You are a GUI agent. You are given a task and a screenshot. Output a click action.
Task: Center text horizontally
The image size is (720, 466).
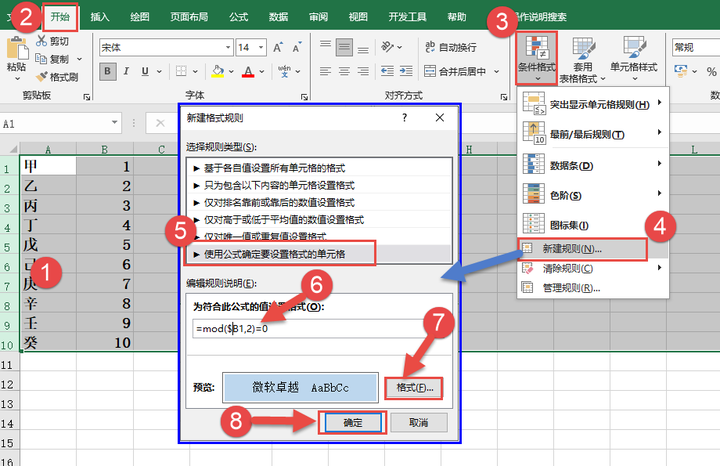point(344,71)
